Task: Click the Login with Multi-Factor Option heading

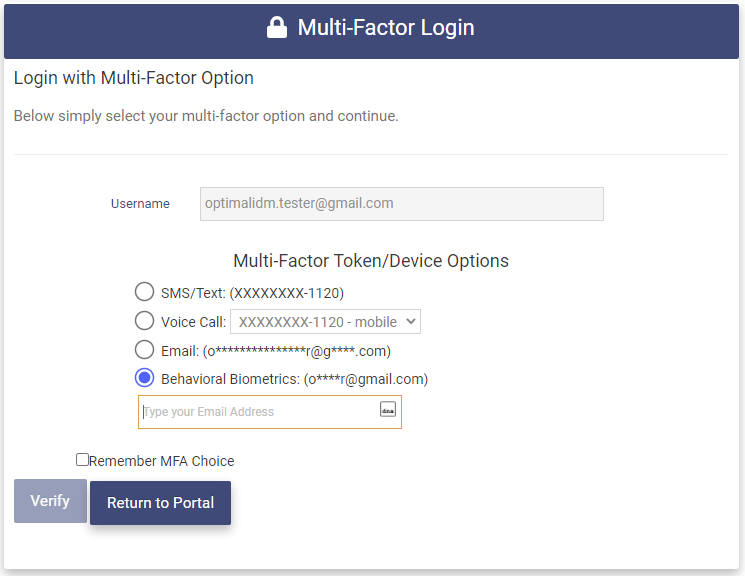Action: click(134, 78)
